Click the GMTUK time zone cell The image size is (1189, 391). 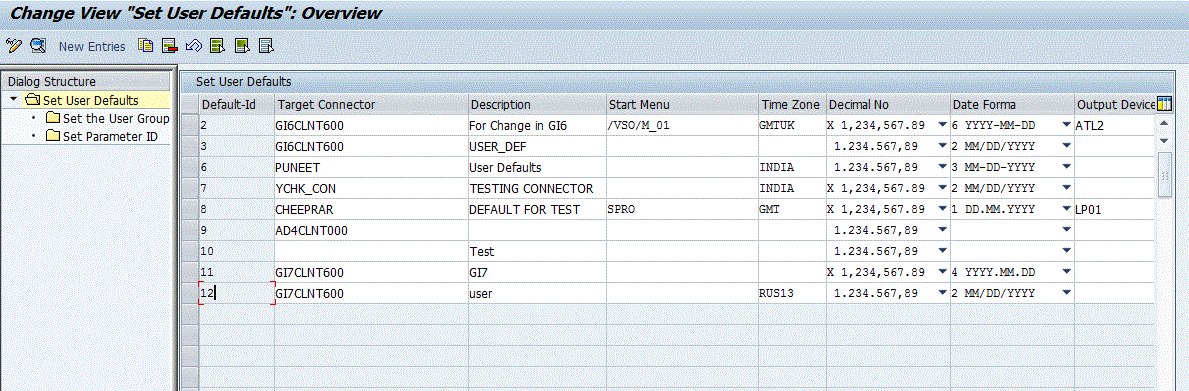point(792,126)
